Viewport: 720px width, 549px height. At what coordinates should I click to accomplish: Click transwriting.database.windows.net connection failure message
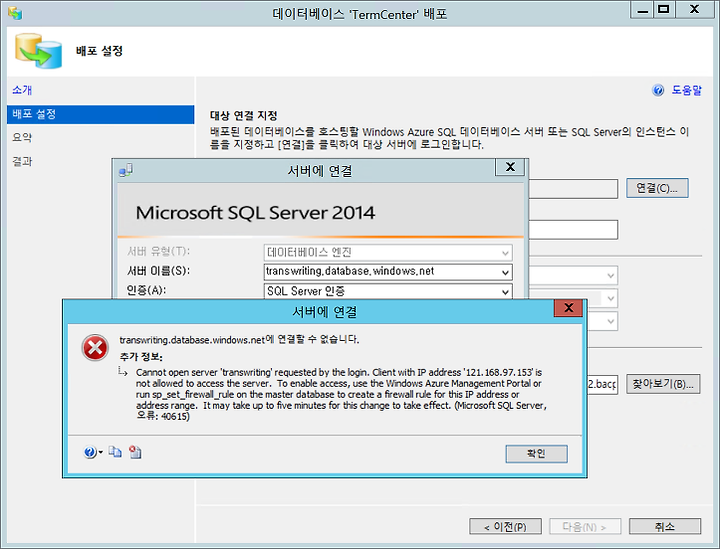coord(239,340)
